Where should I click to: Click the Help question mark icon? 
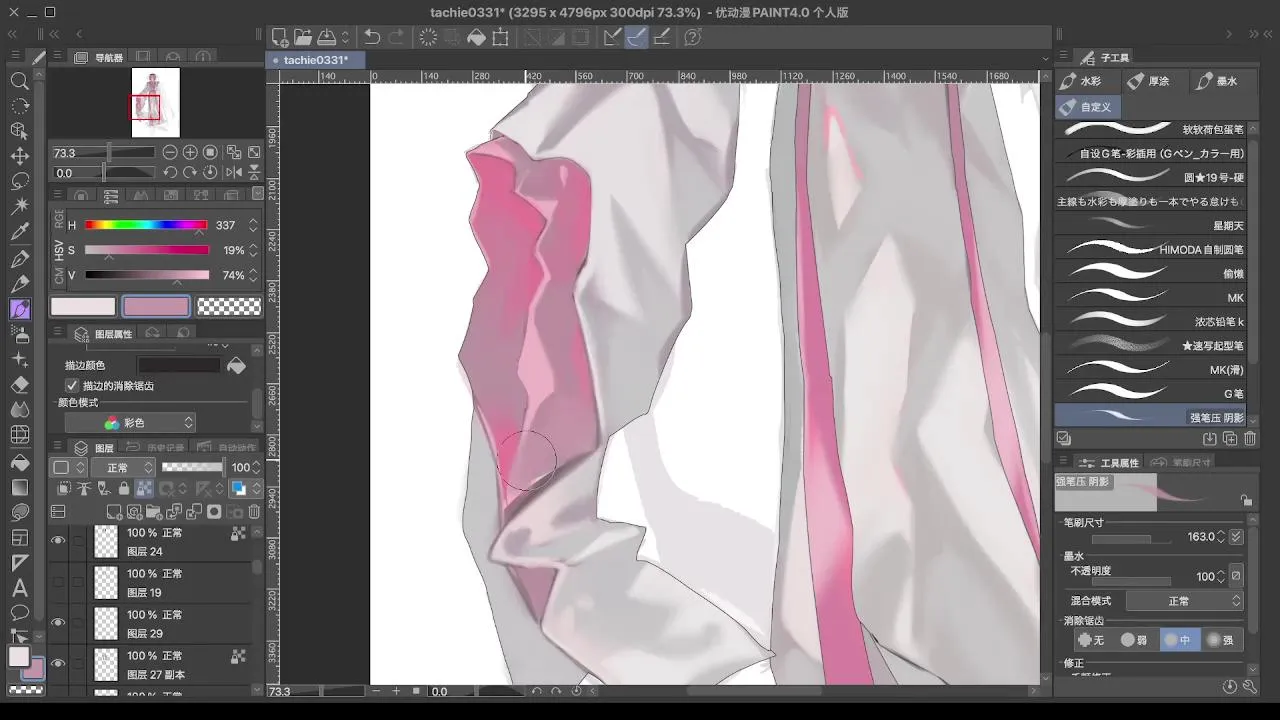(693, 37)
